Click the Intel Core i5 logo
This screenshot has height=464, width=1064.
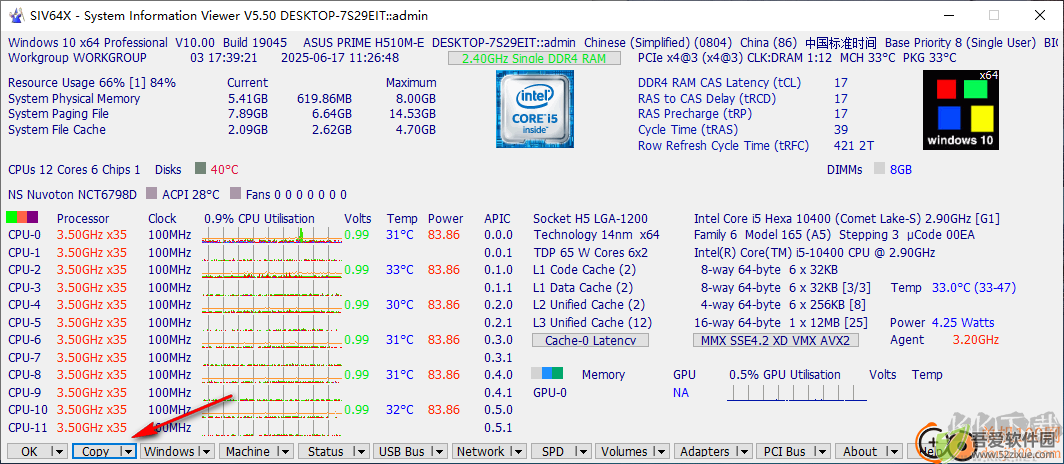coord(533,109)
